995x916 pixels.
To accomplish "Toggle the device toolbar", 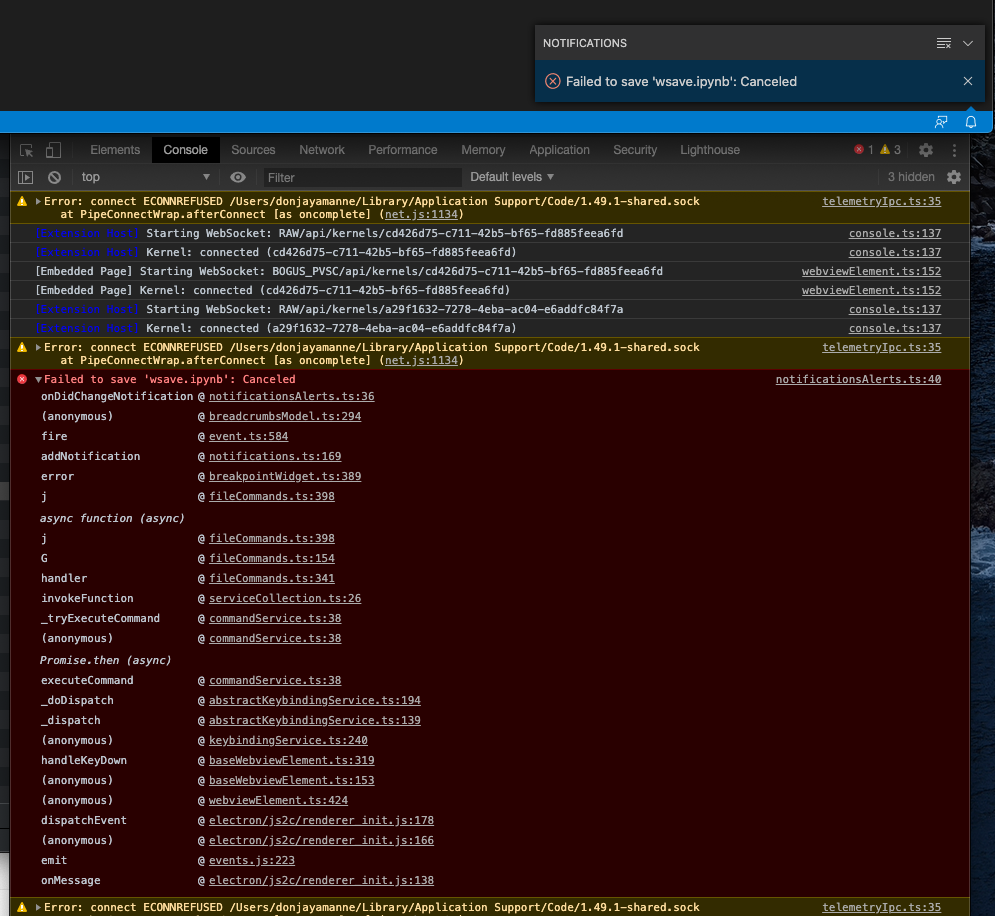I will [x=54, y=149].
